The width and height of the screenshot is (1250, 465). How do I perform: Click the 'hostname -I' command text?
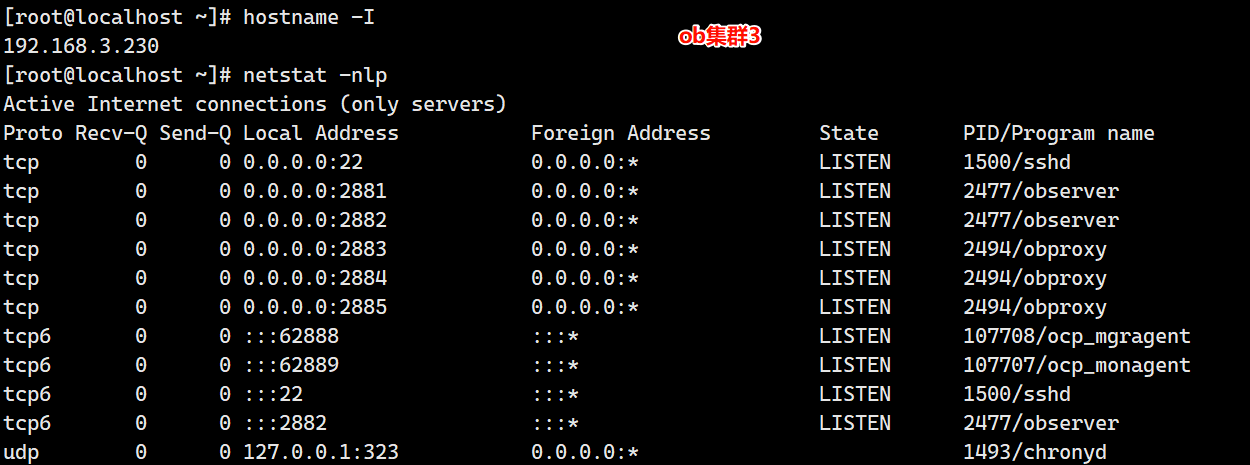(309, 17)
